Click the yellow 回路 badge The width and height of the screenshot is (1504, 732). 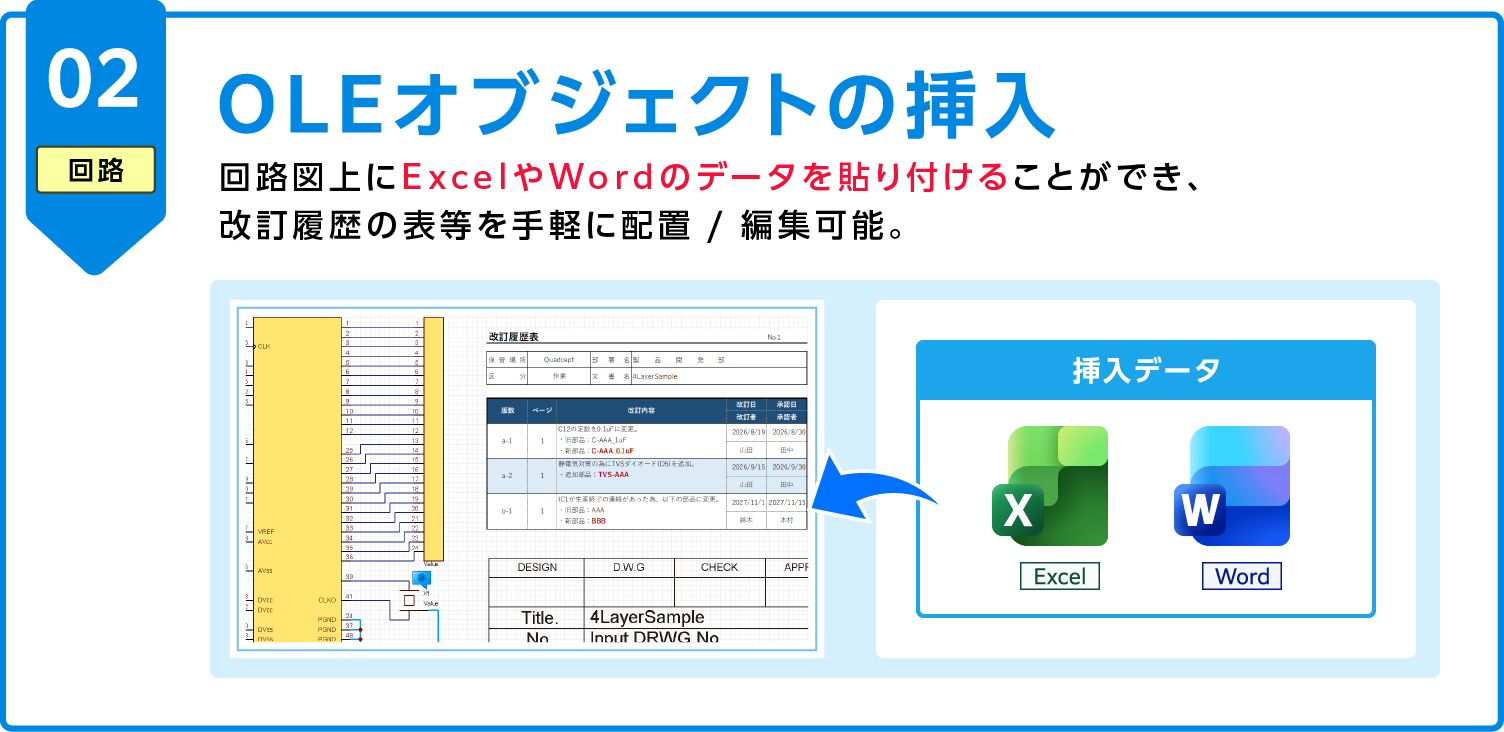click(96, 169)
